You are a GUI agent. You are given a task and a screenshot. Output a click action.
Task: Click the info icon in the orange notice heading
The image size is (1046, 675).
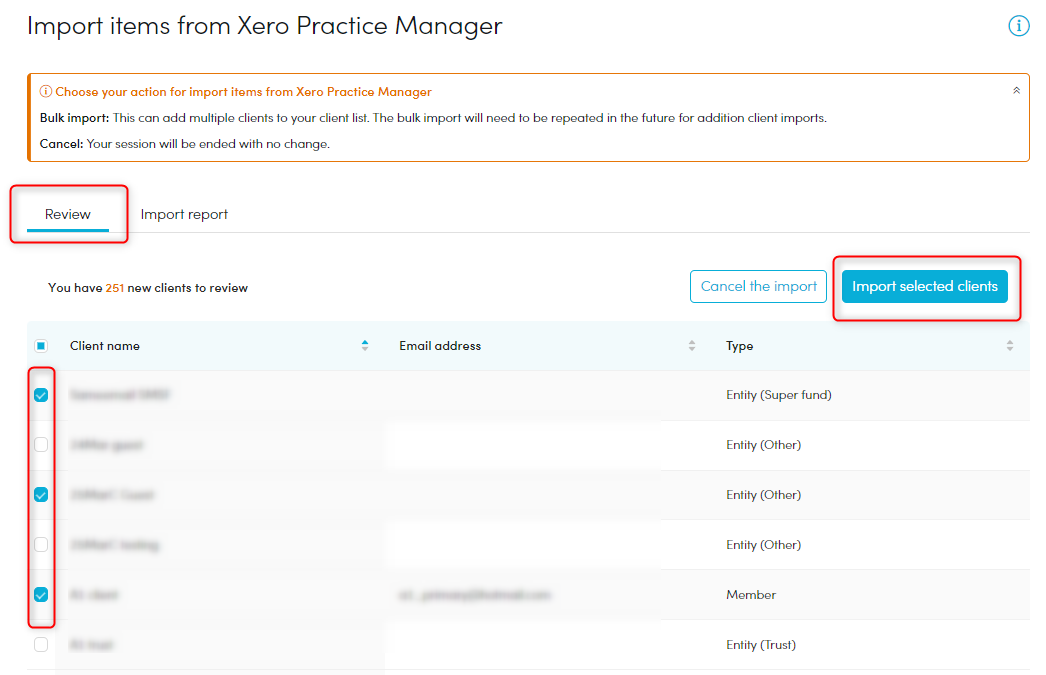point(45,91)
